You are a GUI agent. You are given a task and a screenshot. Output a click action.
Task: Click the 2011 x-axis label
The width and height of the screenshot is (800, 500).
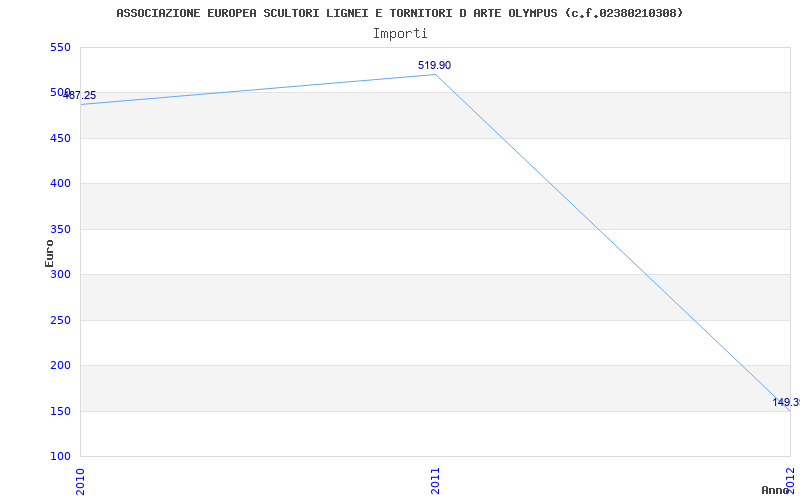click(435, 481)
